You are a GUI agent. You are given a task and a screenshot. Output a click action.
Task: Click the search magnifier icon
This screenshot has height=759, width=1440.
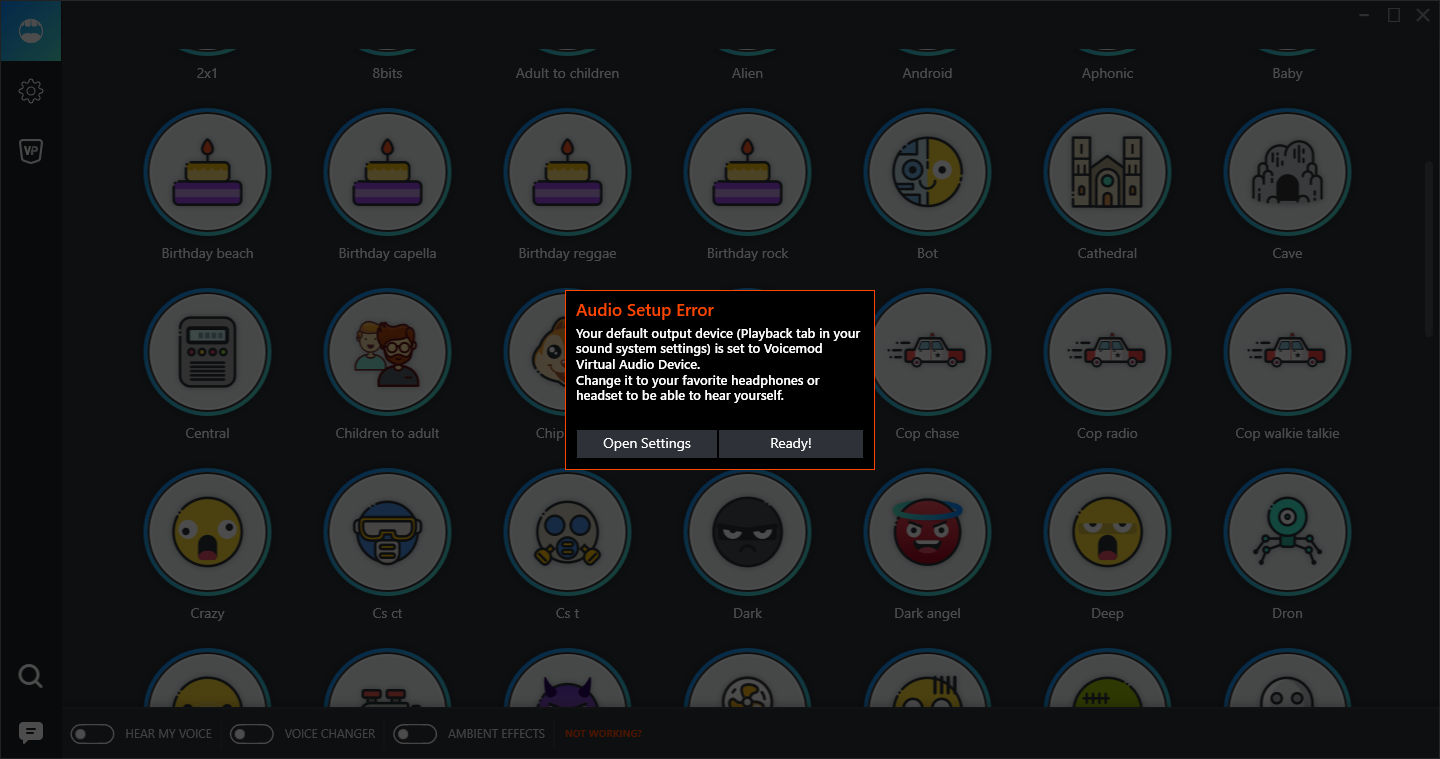(31, 677)
